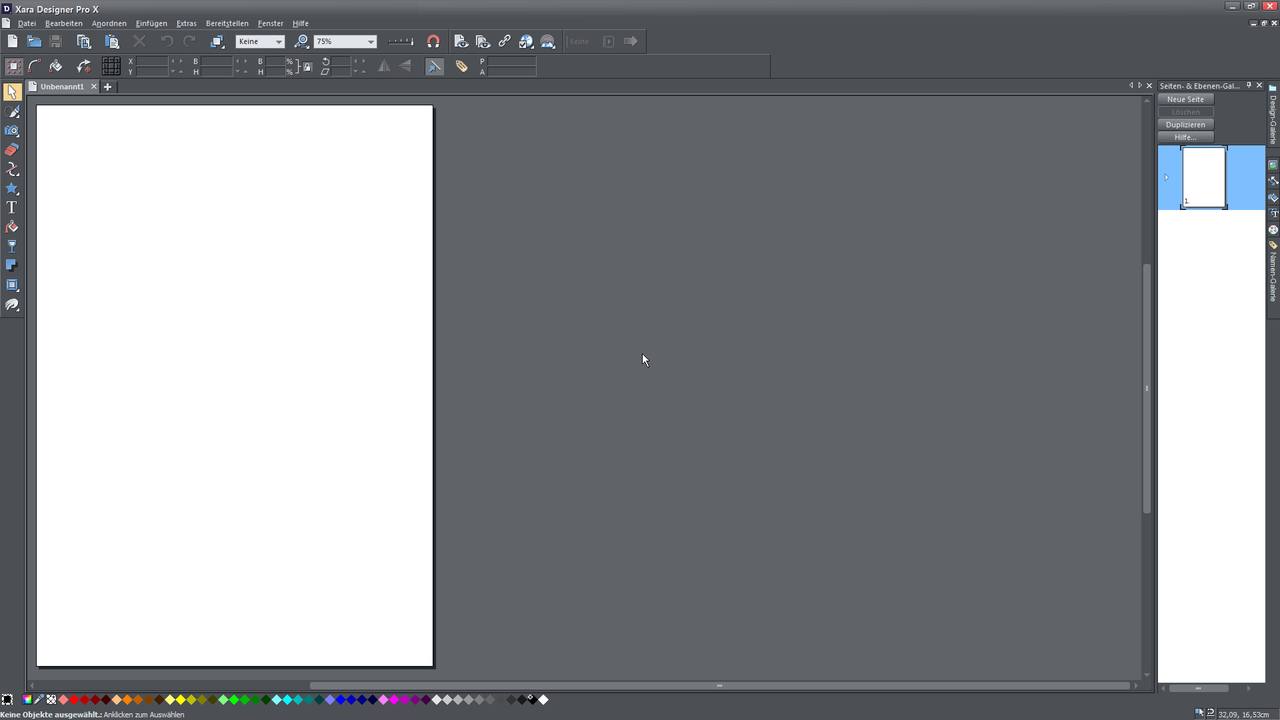This screenshot has width=1280, height=720.
Task: Click previous tab arrow near gallery
Action: (1131, 86)
